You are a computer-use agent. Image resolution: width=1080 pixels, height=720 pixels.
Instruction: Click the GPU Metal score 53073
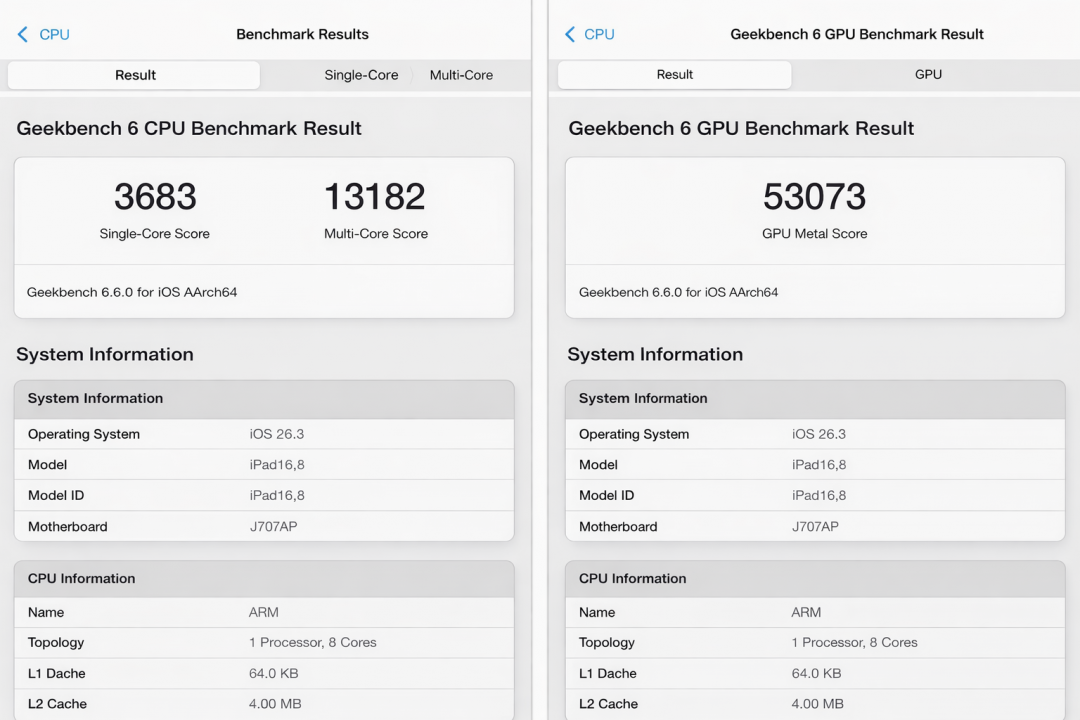[x=814, y=196]
